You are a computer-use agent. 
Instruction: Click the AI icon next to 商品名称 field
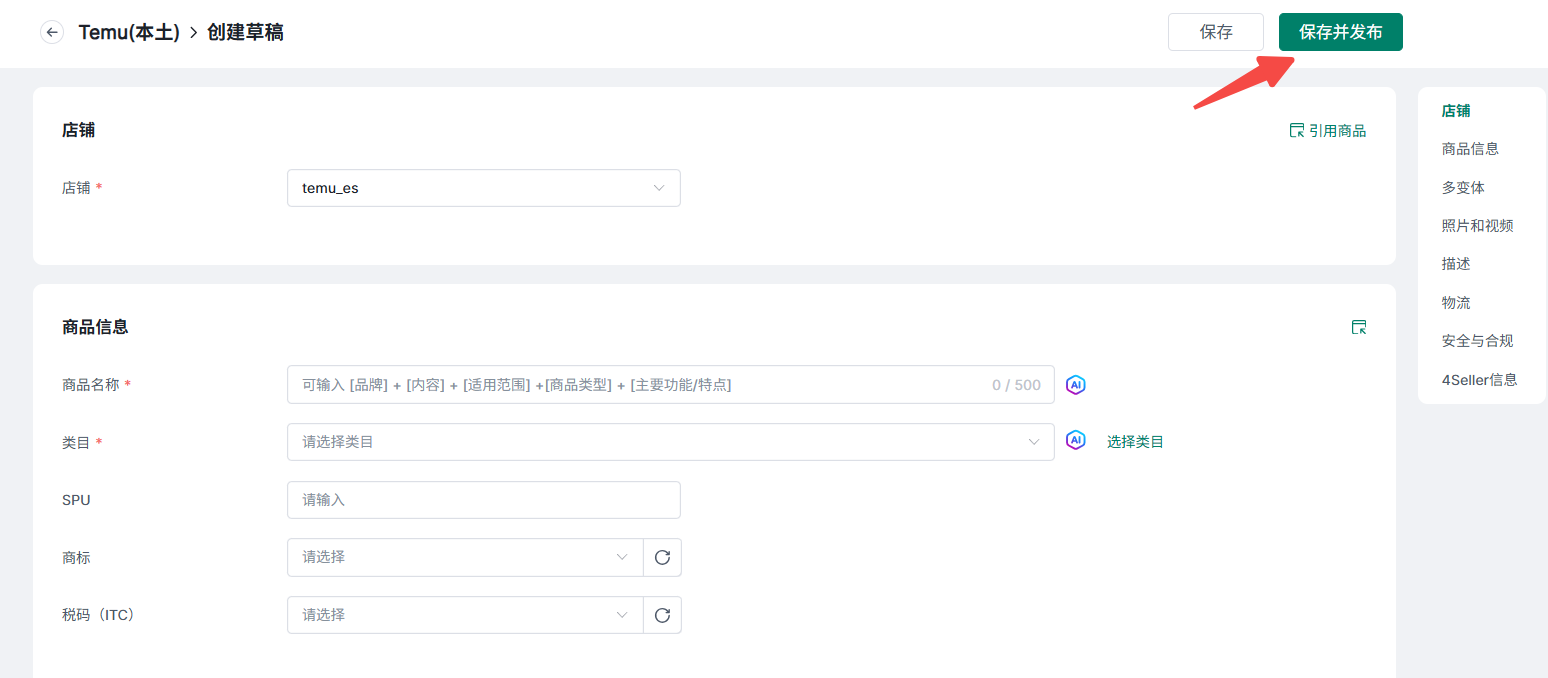[1075, 385]
